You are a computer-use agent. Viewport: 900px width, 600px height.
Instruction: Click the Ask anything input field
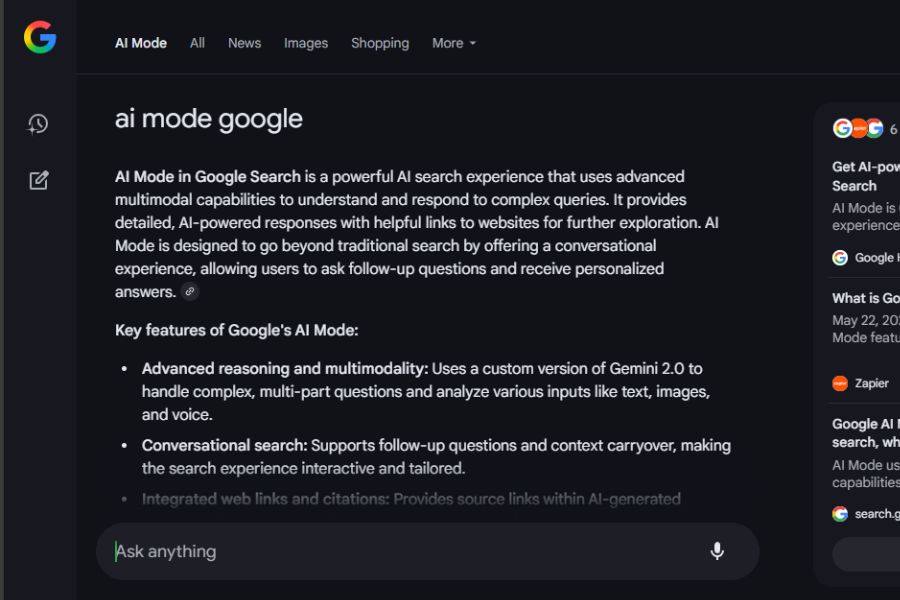[x=400, y=551]
